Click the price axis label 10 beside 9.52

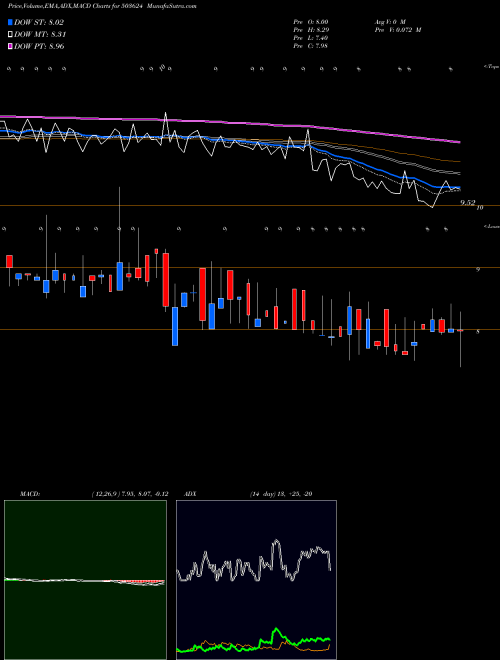tap(479, 208)
